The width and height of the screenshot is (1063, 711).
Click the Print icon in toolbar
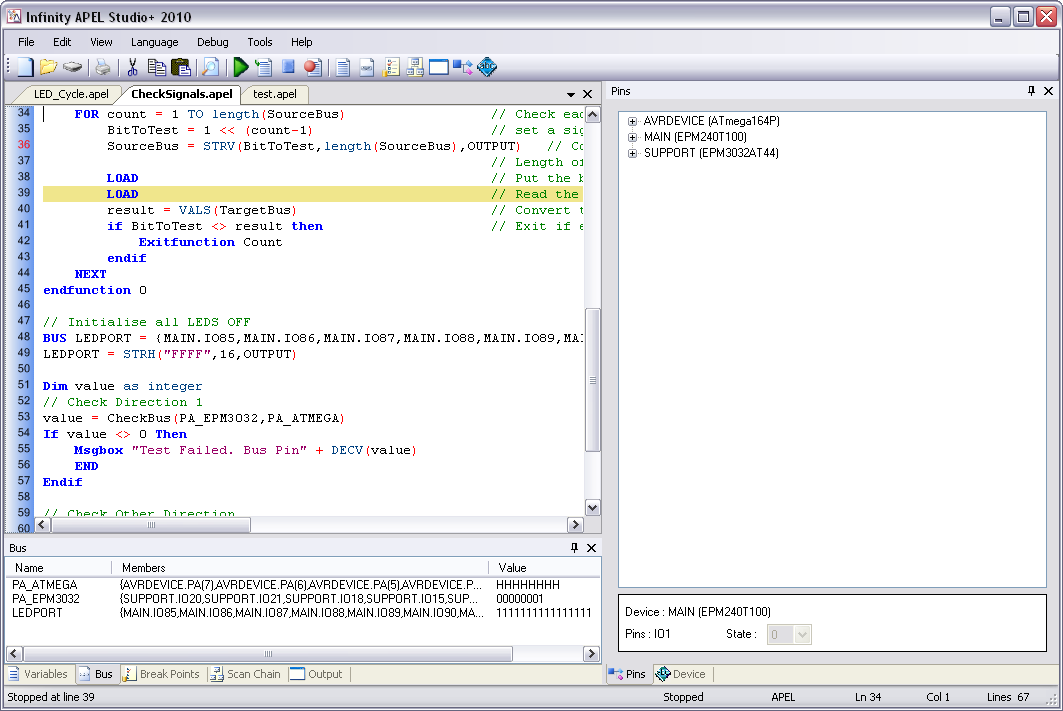pos(102,67)
